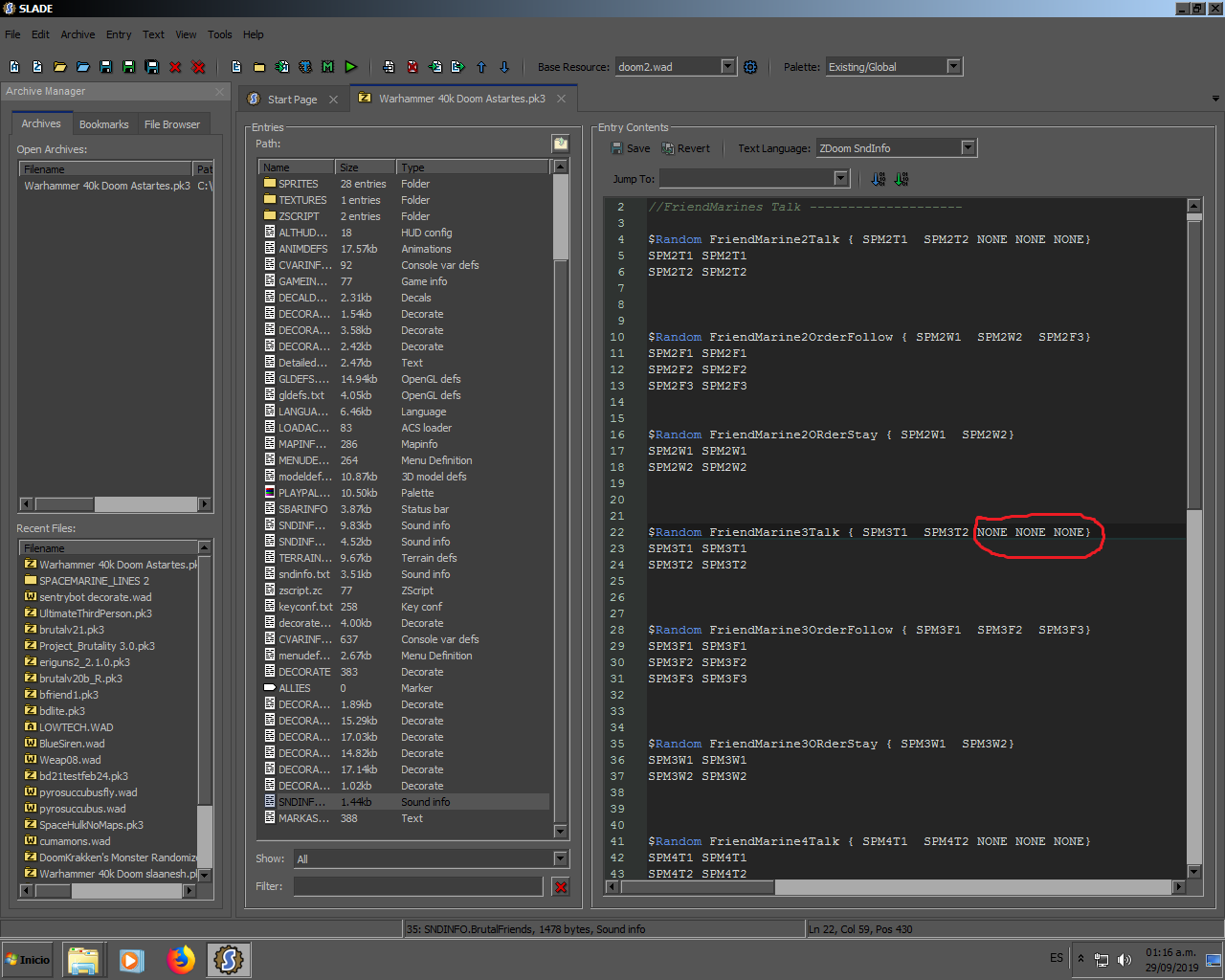Select the SPRITES folder entry
Screen dimensions: 1225x980
point(405,184)
